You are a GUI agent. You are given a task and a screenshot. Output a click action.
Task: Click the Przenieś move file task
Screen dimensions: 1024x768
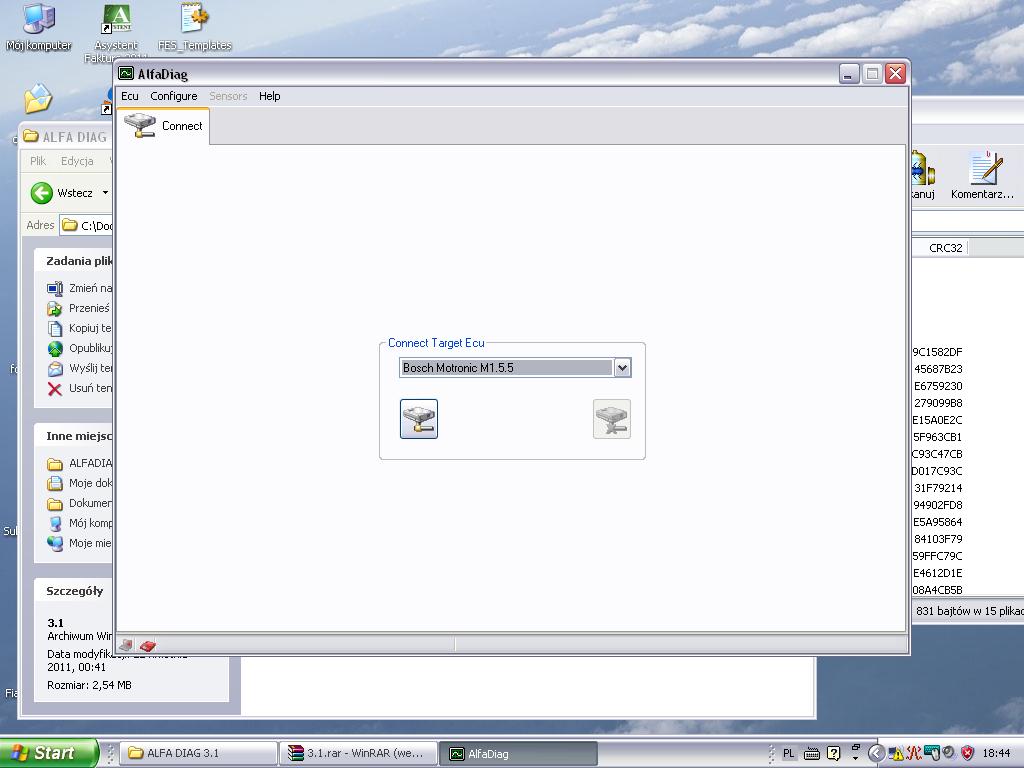pyautogui.click(x=78, y=308)
